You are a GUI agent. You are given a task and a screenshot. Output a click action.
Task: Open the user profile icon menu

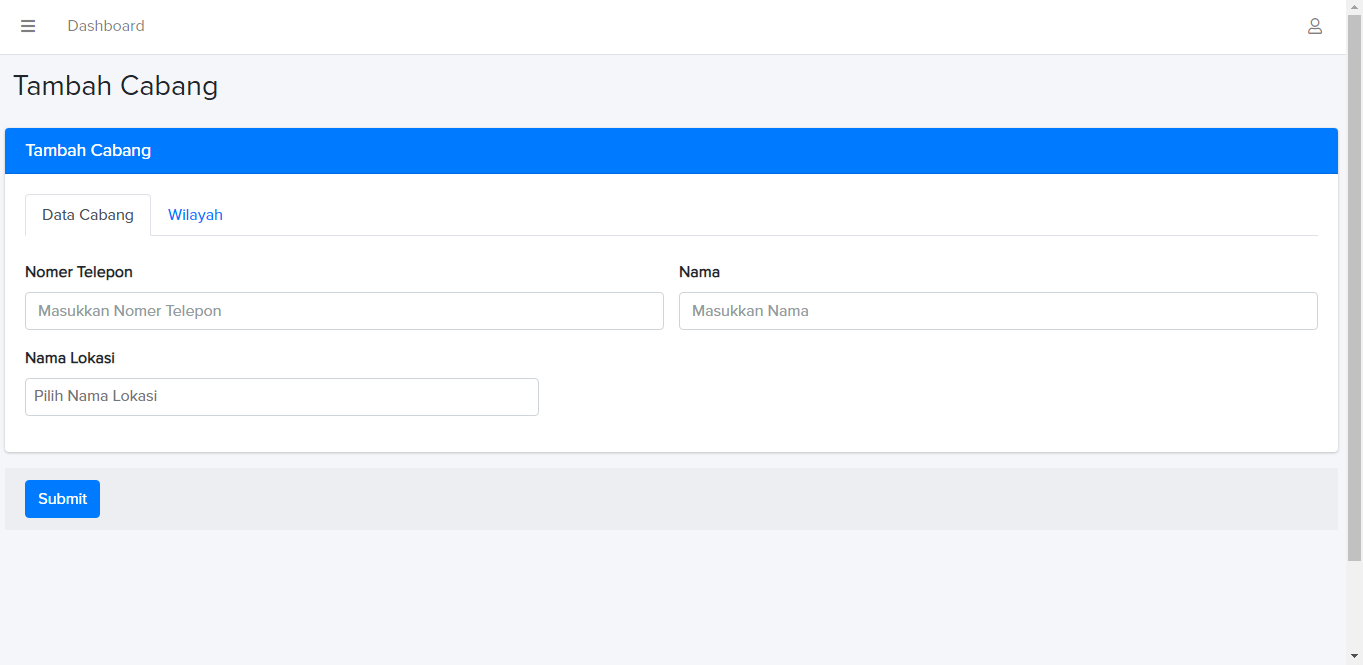[x=1315, y=26]
